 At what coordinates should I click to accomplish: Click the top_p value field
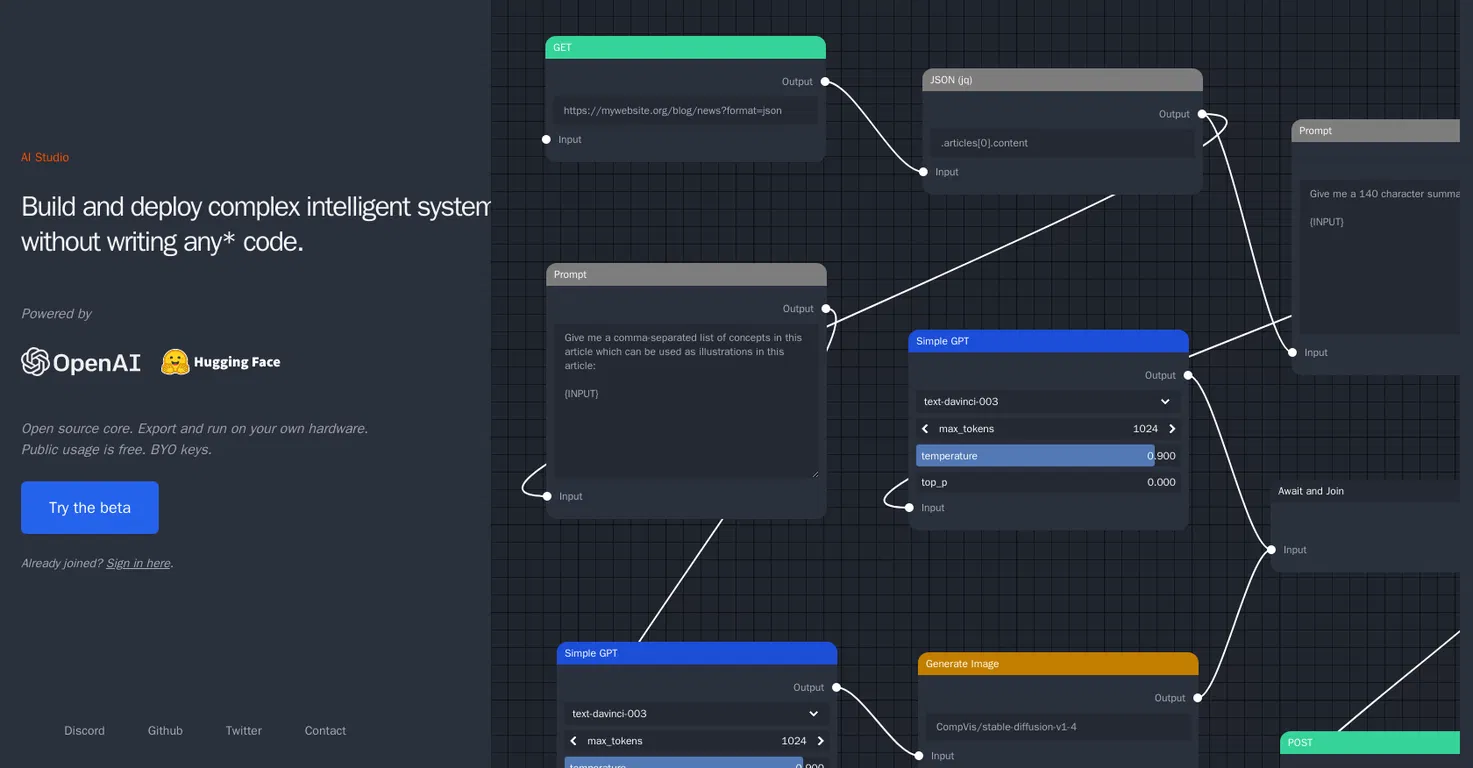[x=1048, y=482]
